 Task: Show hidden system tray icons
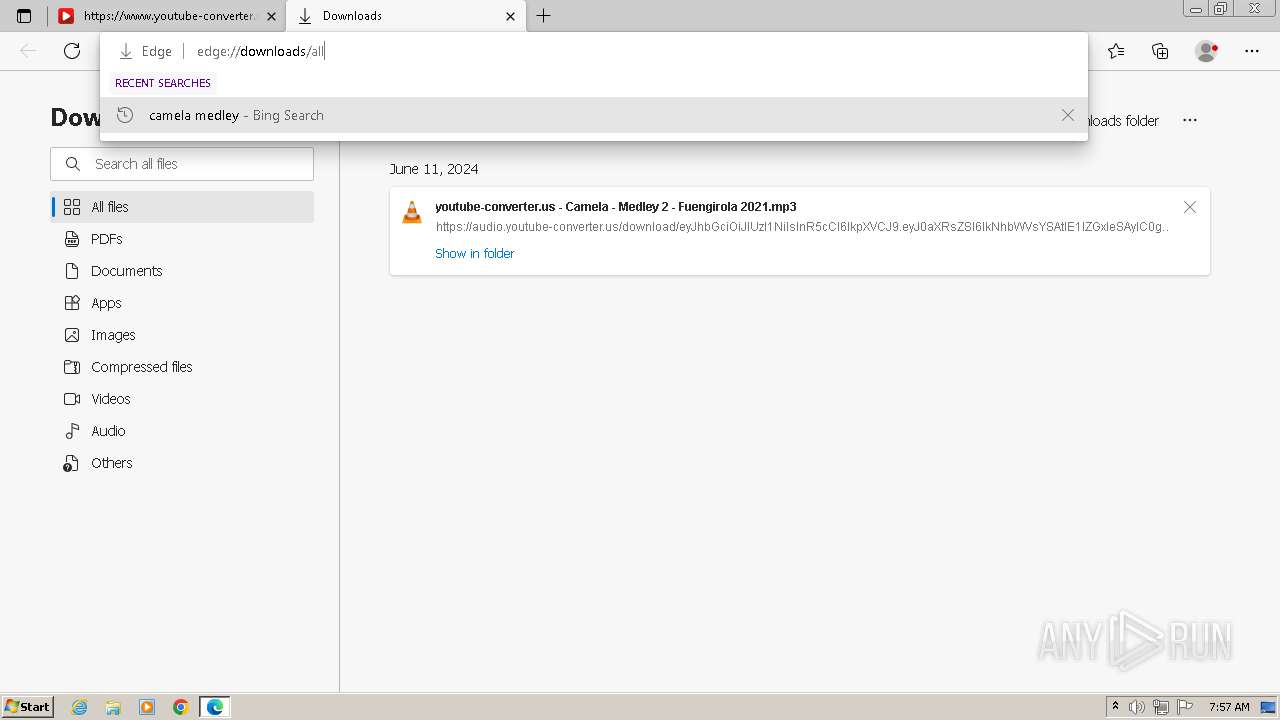(1115, 707)
